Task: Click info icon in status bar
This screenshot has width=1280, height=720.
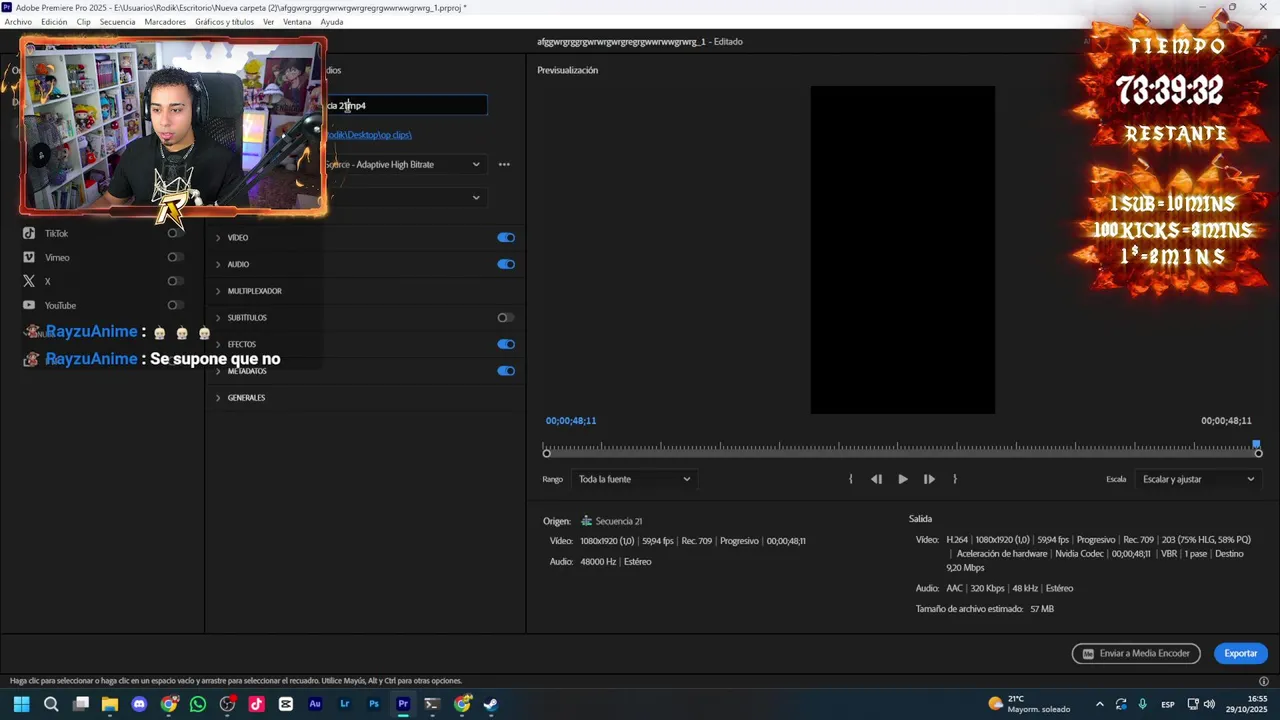Action: [1264, 681]
